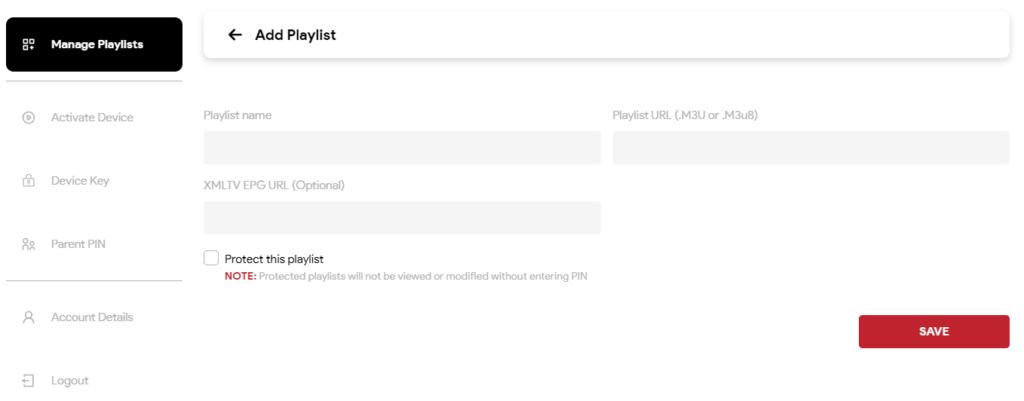Click the Logout door-arrow icon
The height and width of the screenshot is (401, 1024).
(29, 380)
